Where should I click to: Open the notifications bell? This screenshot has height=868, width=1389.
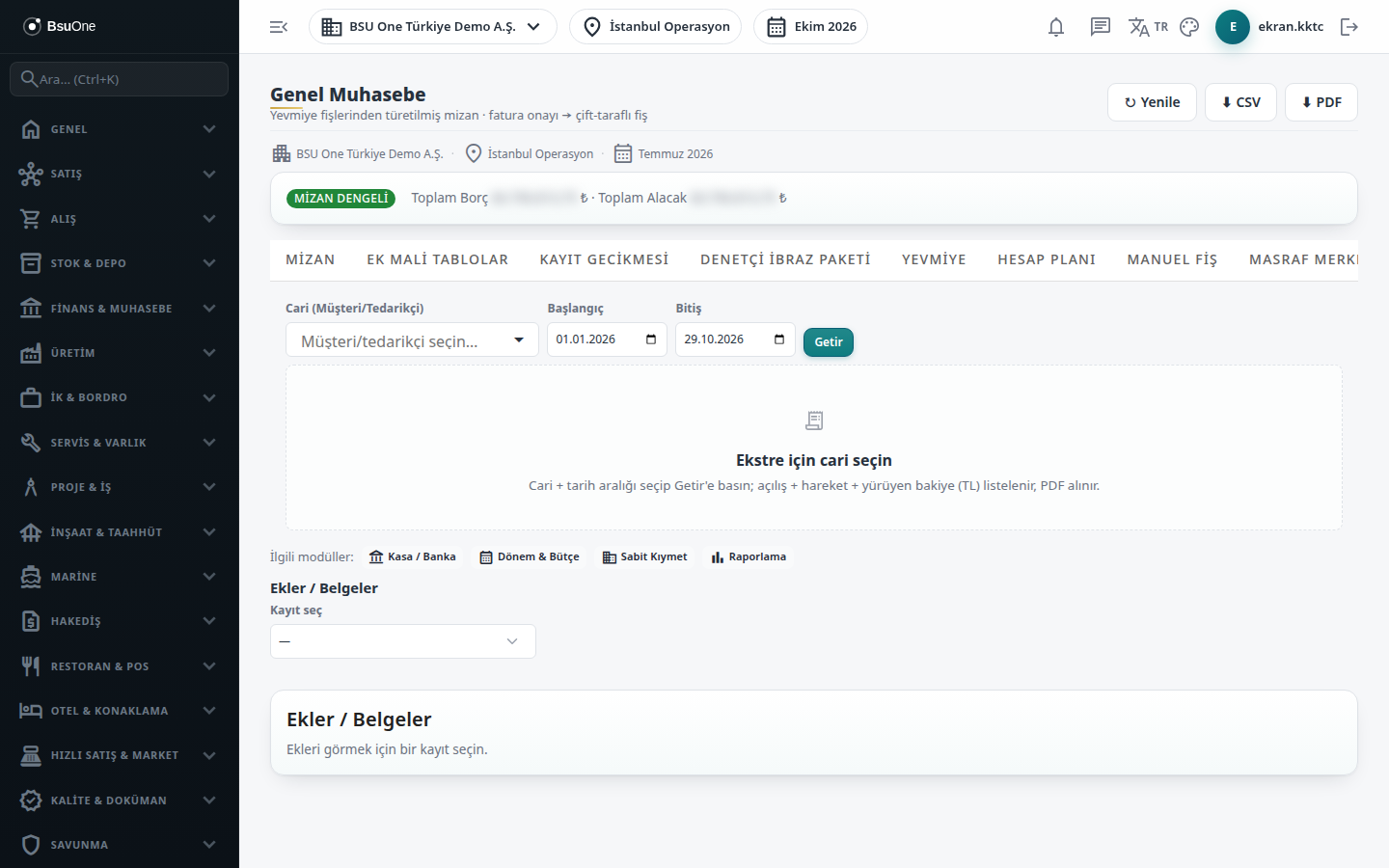[1056, 27]
